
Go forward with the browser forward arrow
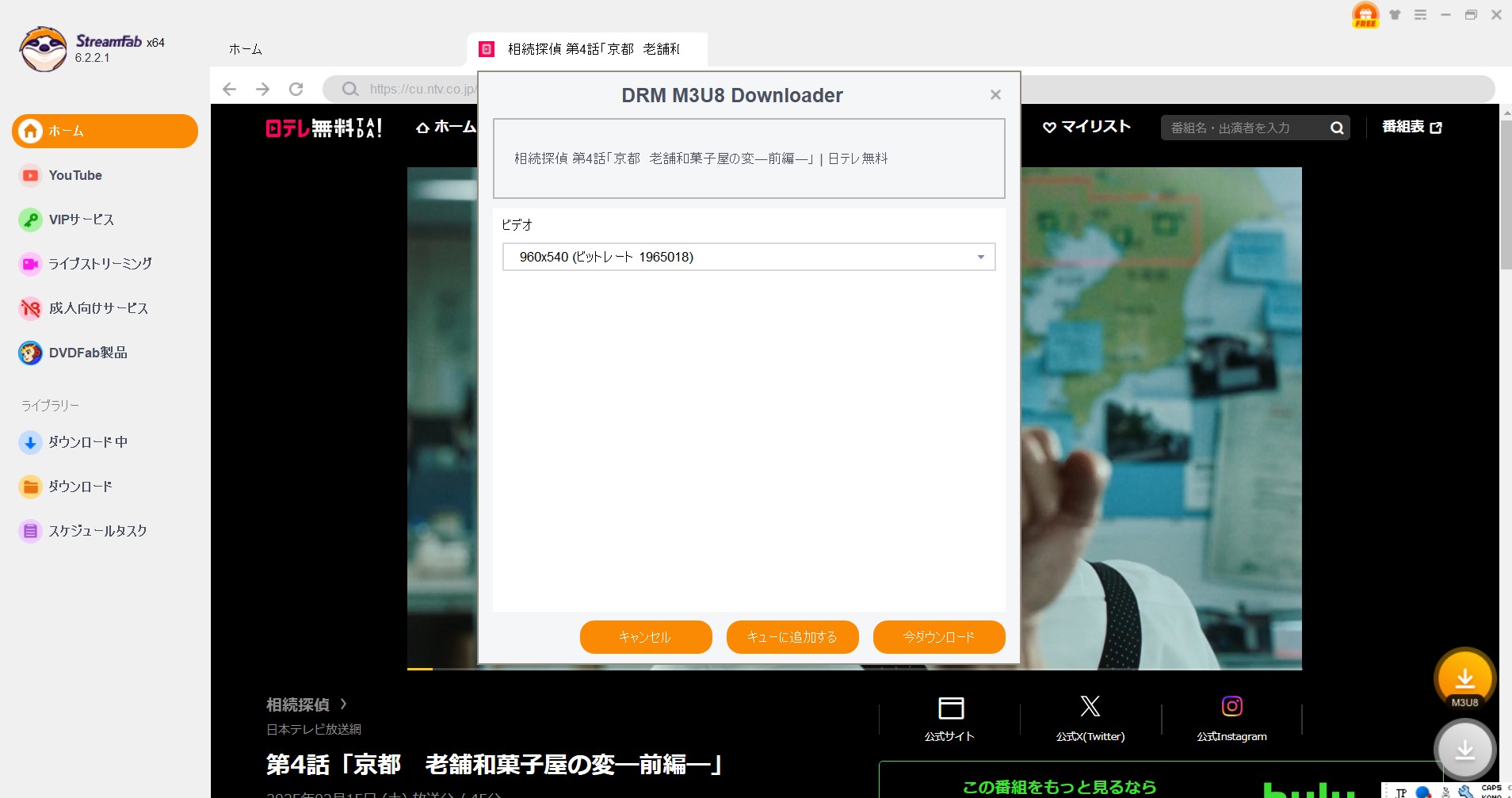[x=263, y=89]
